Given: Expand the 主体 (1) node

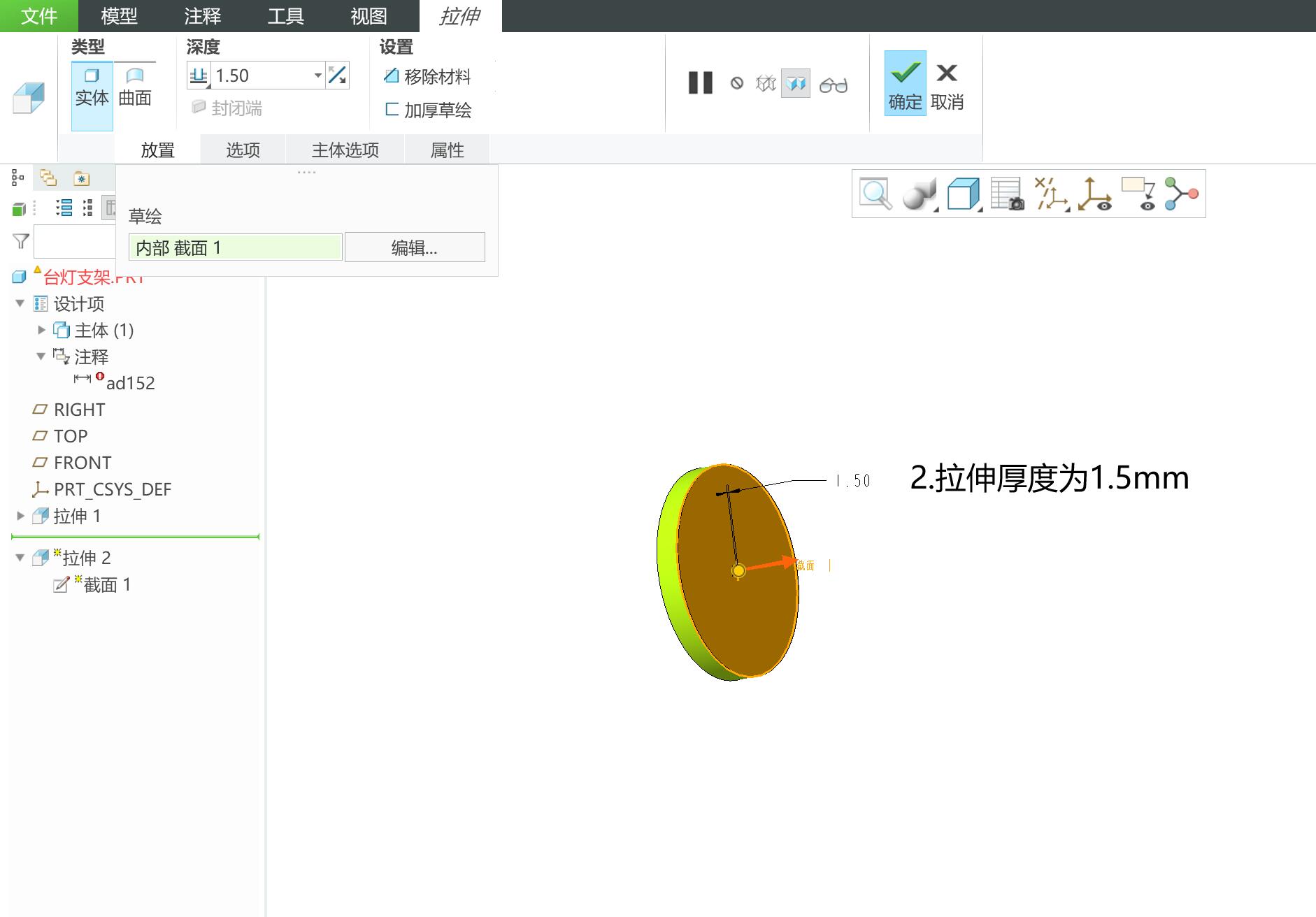Looking at the screenshot, I should click(41, 330).
